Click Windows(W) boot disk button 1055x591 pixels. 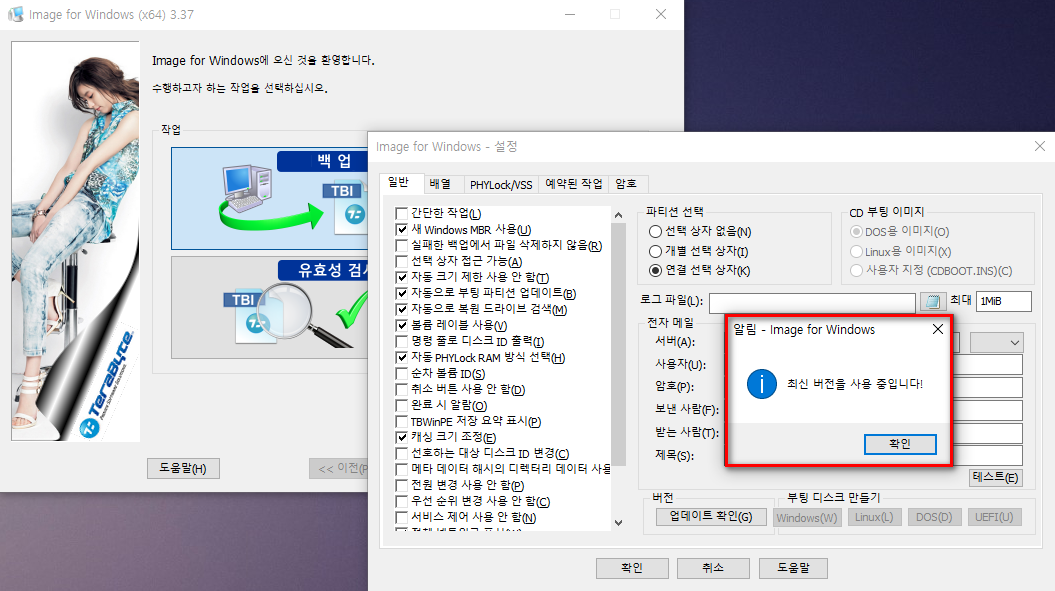click(x=807, y=517)
